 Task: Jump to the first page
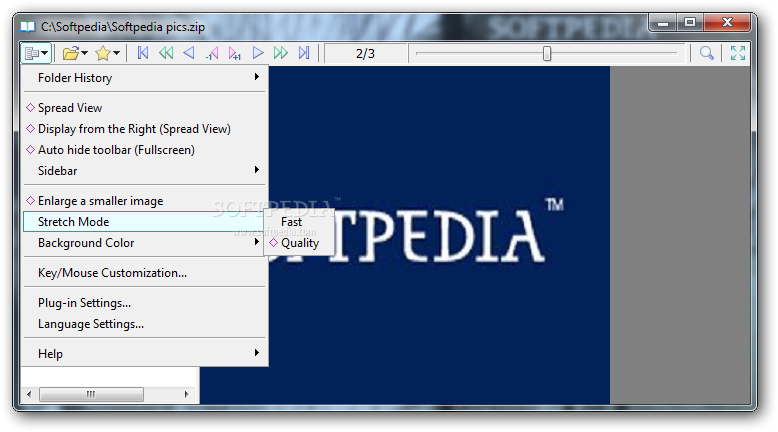(143, 53)
